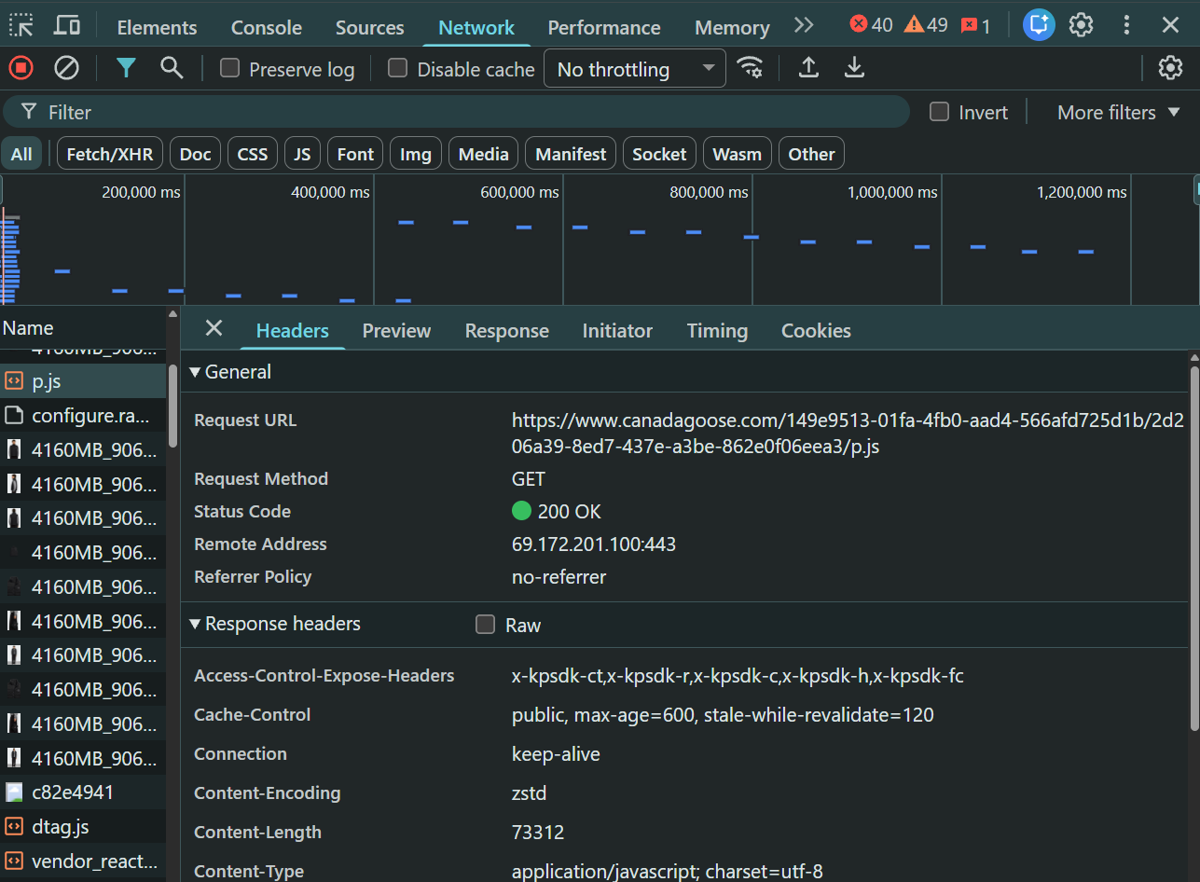Select the dtag.js request row
This screenshot has height=882, width=1200.
point(83,827)
